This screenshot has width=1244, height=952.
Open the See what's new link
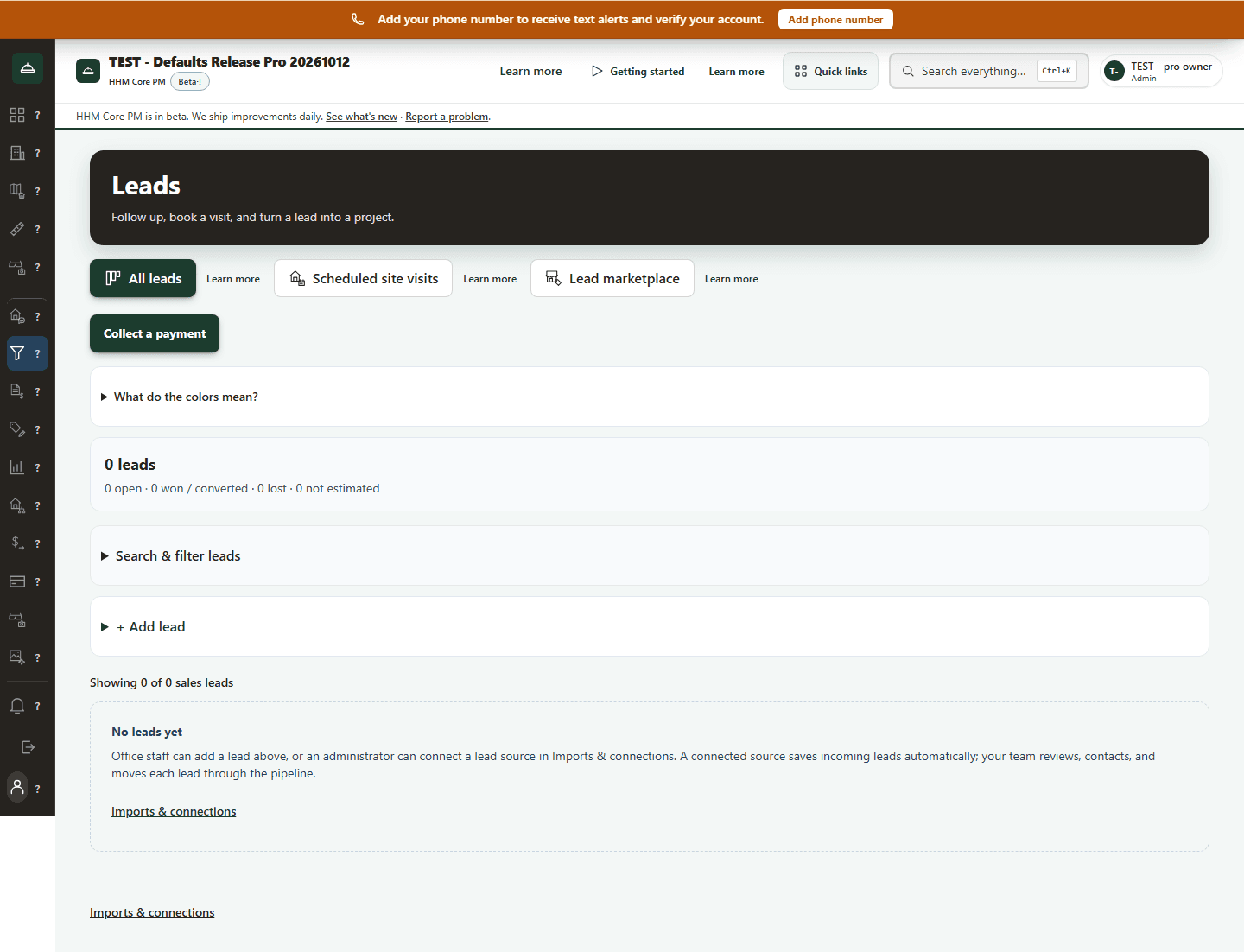tap(361, 117)
